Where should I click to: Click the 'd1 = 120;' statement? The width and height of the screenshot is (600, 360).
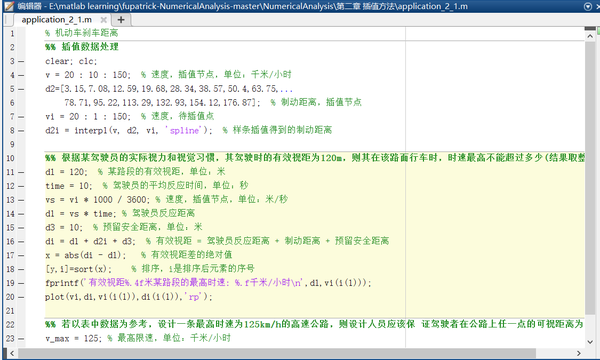66,172
